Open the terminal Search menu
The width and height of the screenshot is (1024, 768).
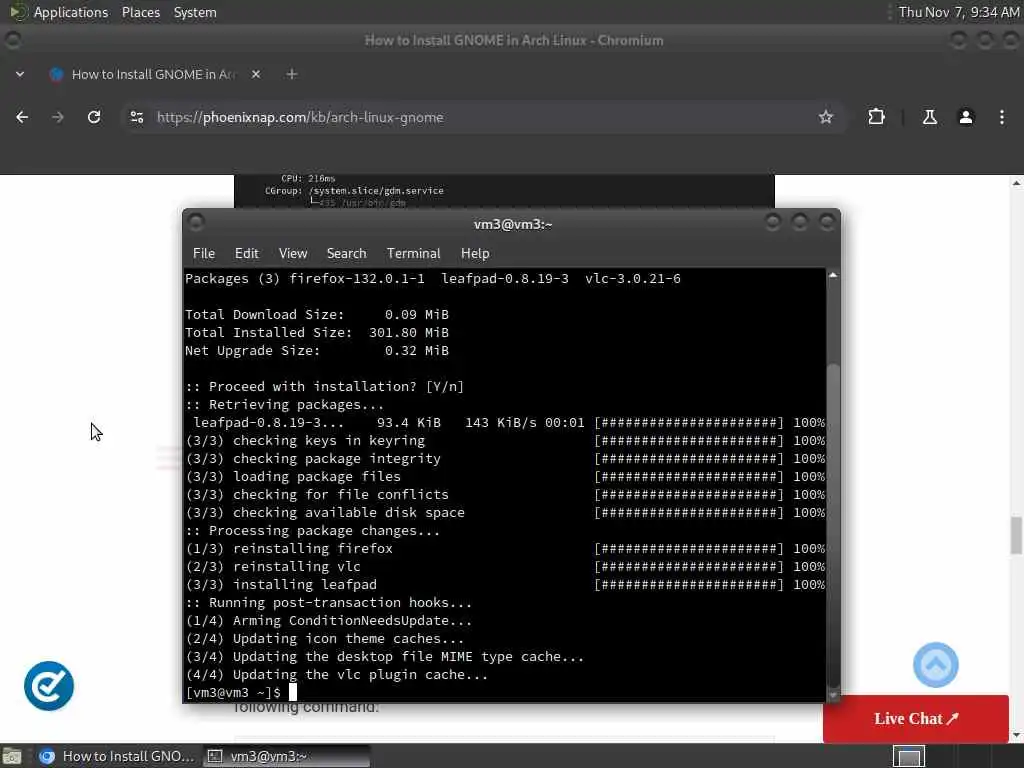346,253
